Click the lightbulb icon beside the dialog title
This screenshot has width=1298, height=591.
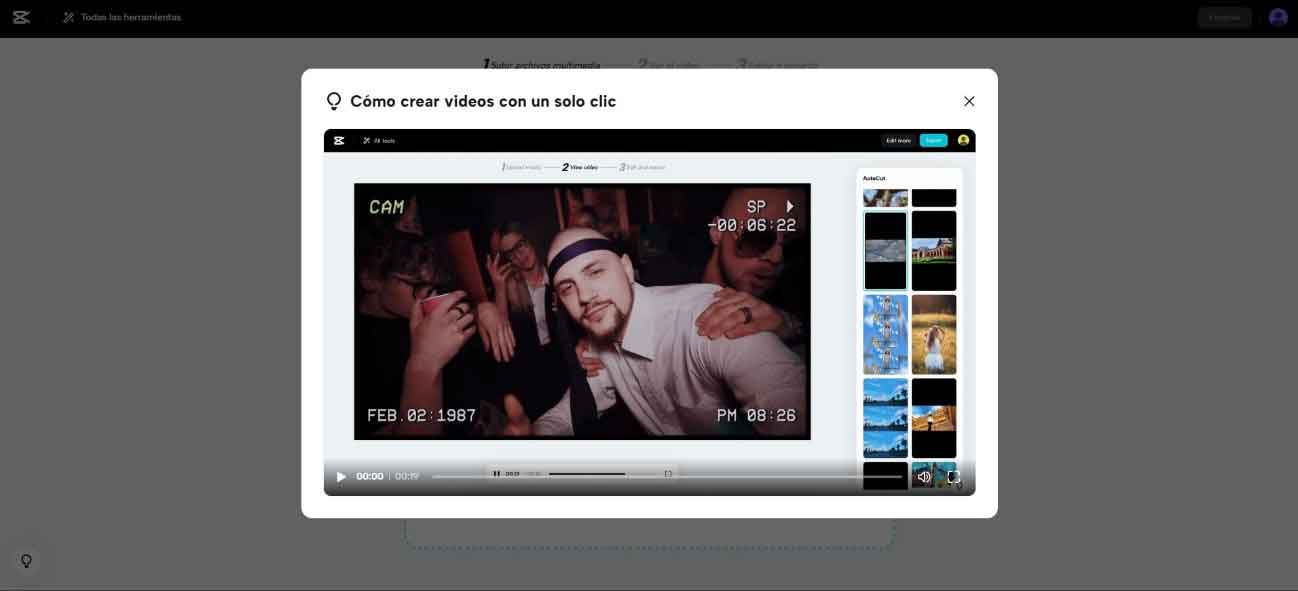(334, 101)
